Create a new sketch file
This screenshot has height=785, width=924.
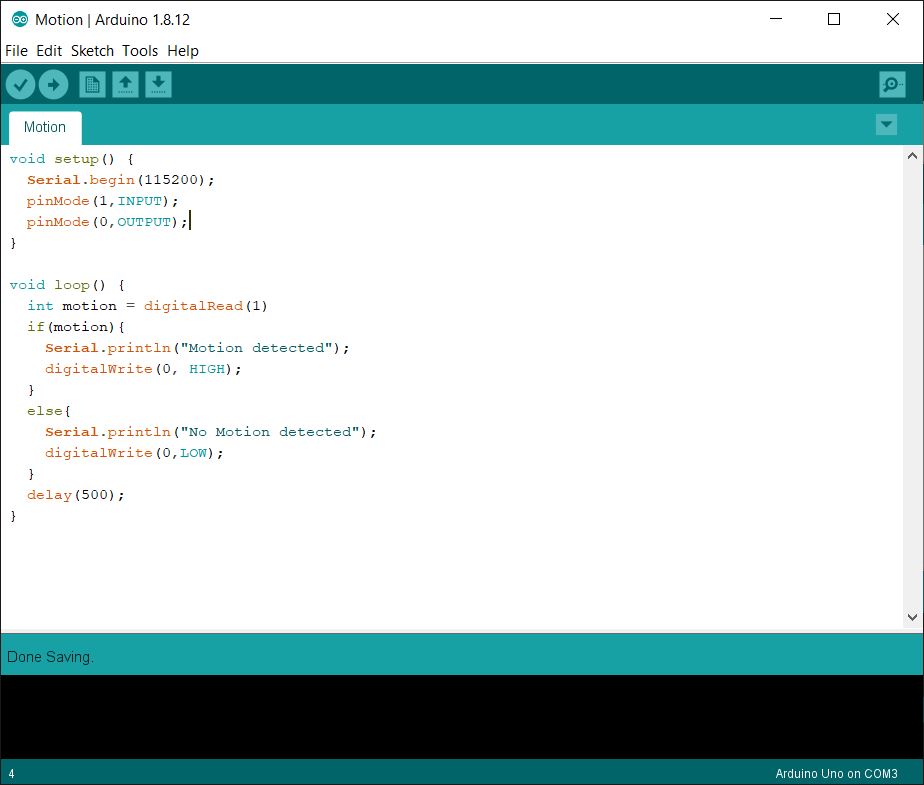pyautogui.click(x=93, y=85)
